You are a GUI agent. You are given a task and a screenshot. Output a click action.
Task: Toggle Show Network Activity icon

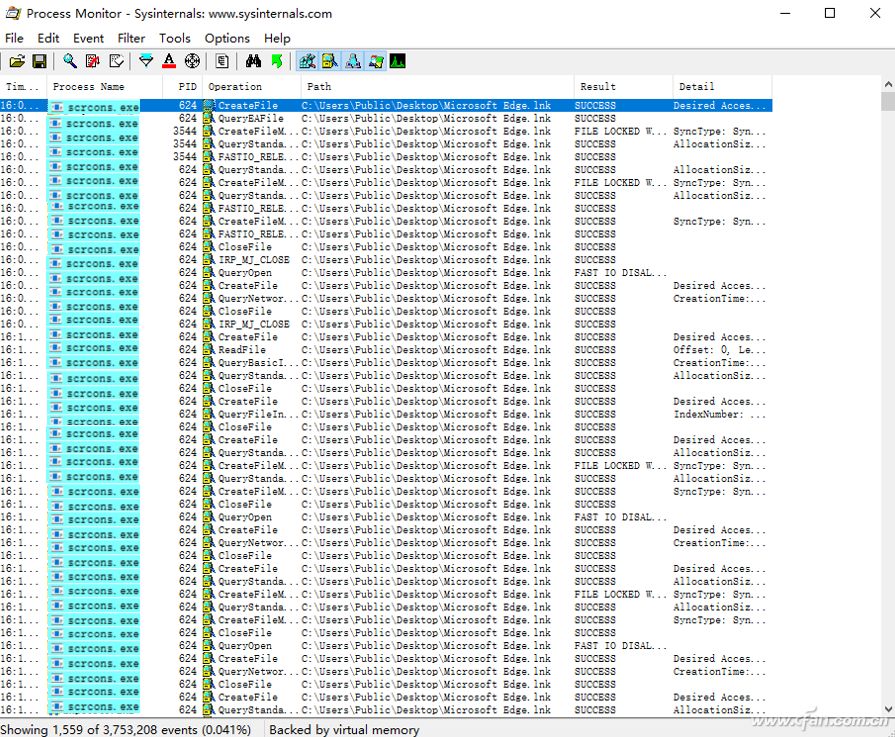353,61
